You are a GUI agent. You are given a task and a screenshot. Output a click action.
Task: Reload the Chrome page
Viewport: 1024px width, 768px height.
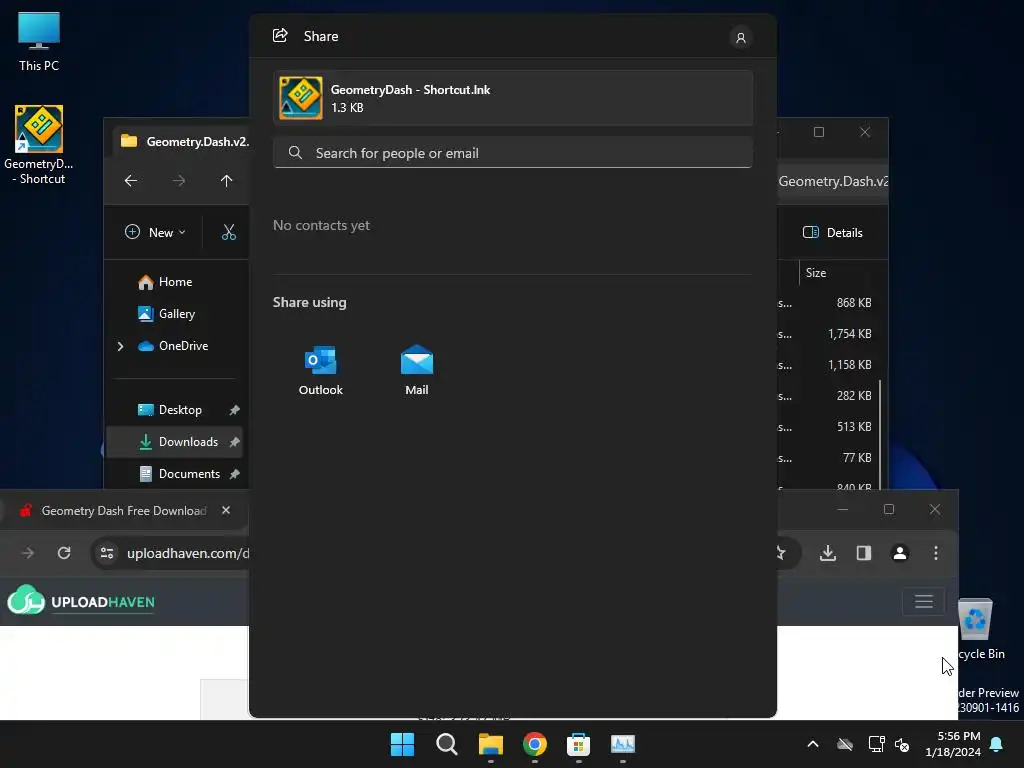coord(64,553)
